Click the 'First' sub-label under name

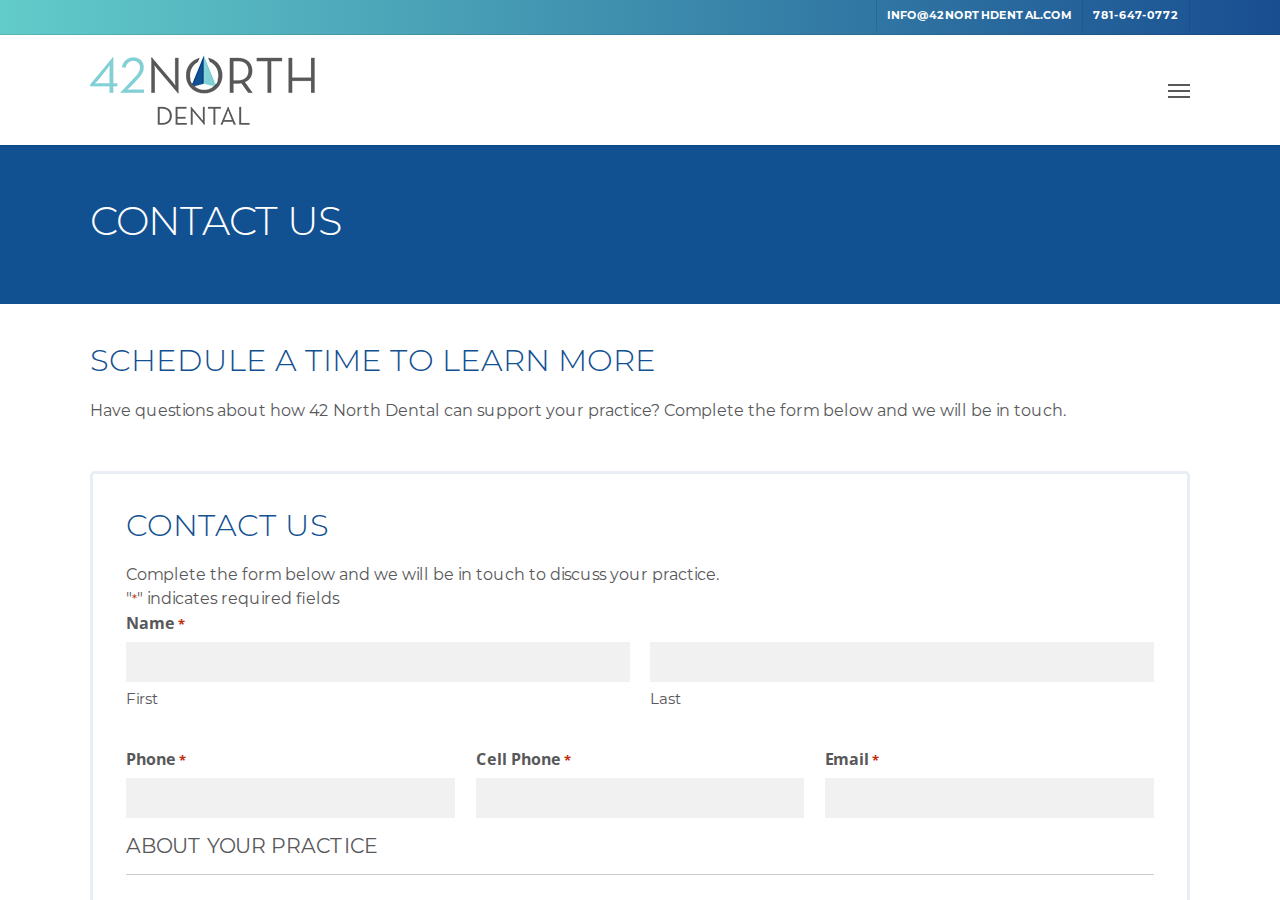(142, 699)
